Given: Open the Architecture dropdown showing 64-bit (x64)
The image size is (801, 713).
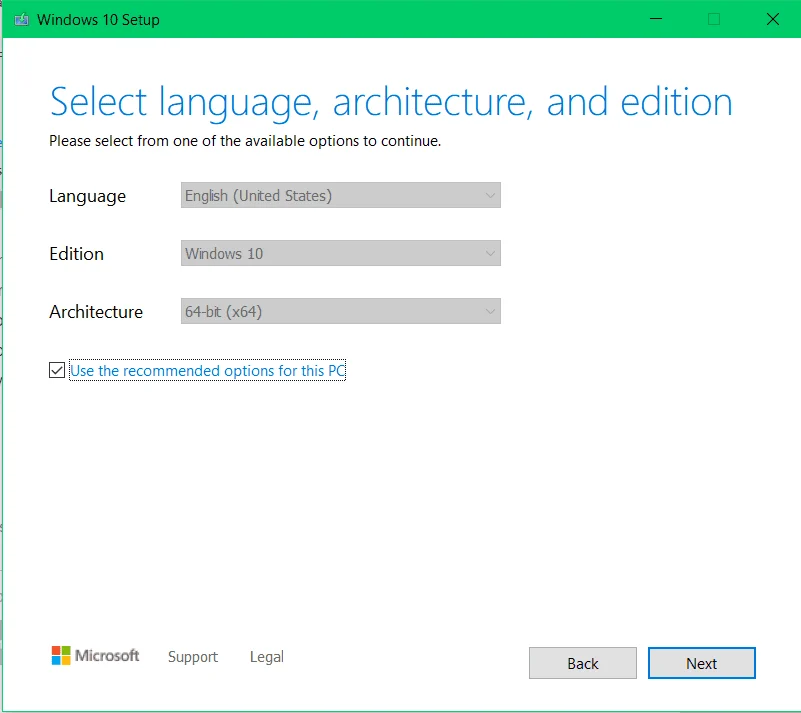Looking at the screenshot, I should pos(341,311).
